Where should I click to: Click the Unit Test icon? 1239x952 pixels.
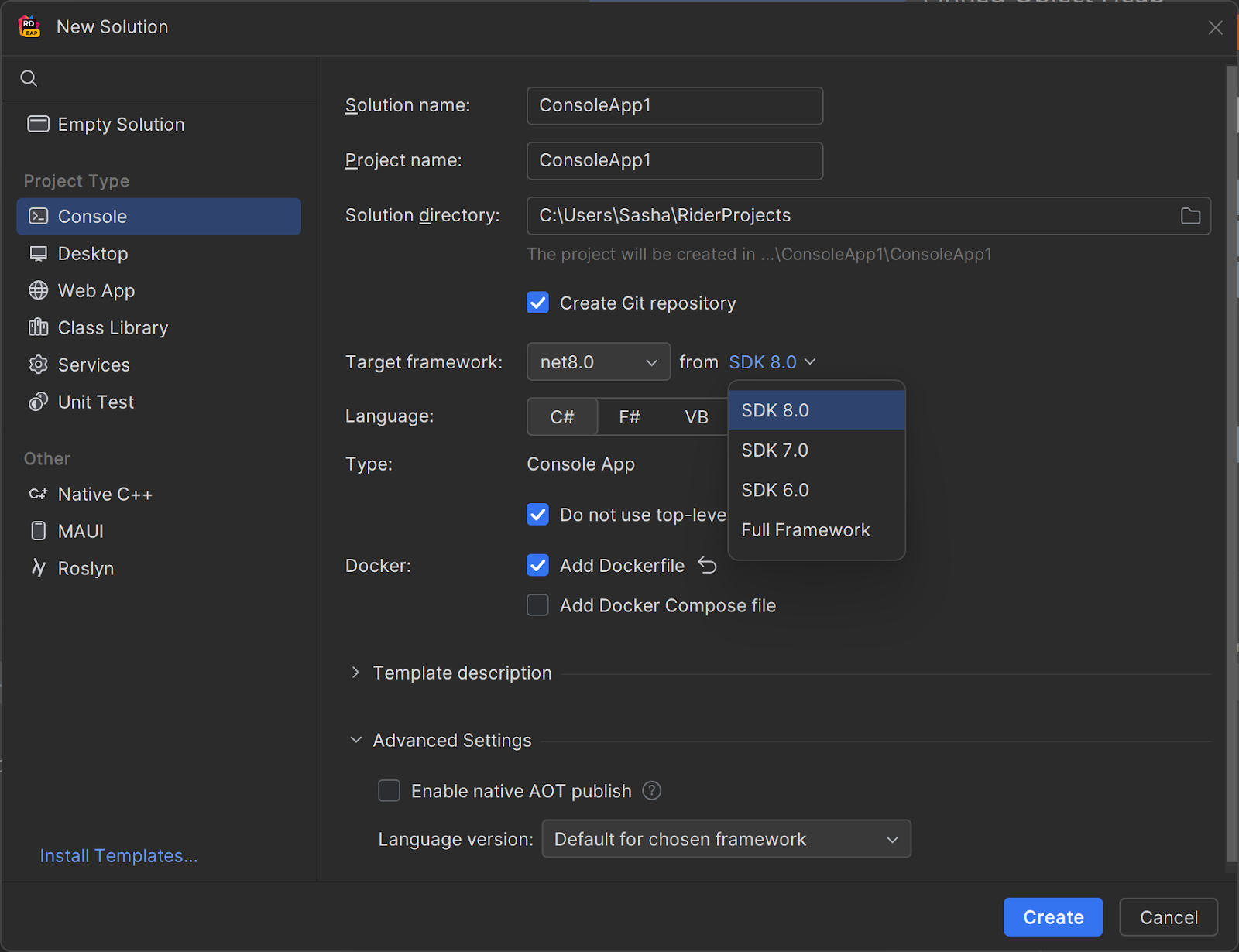click(38, 402)
